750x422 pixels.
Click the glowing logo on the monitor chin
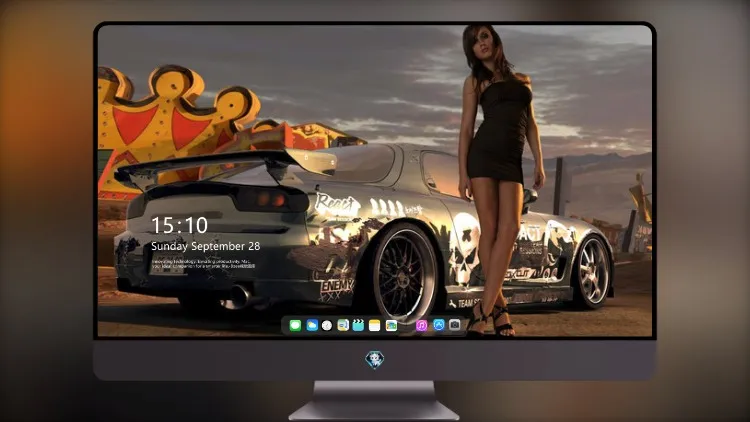coord(375,360)
